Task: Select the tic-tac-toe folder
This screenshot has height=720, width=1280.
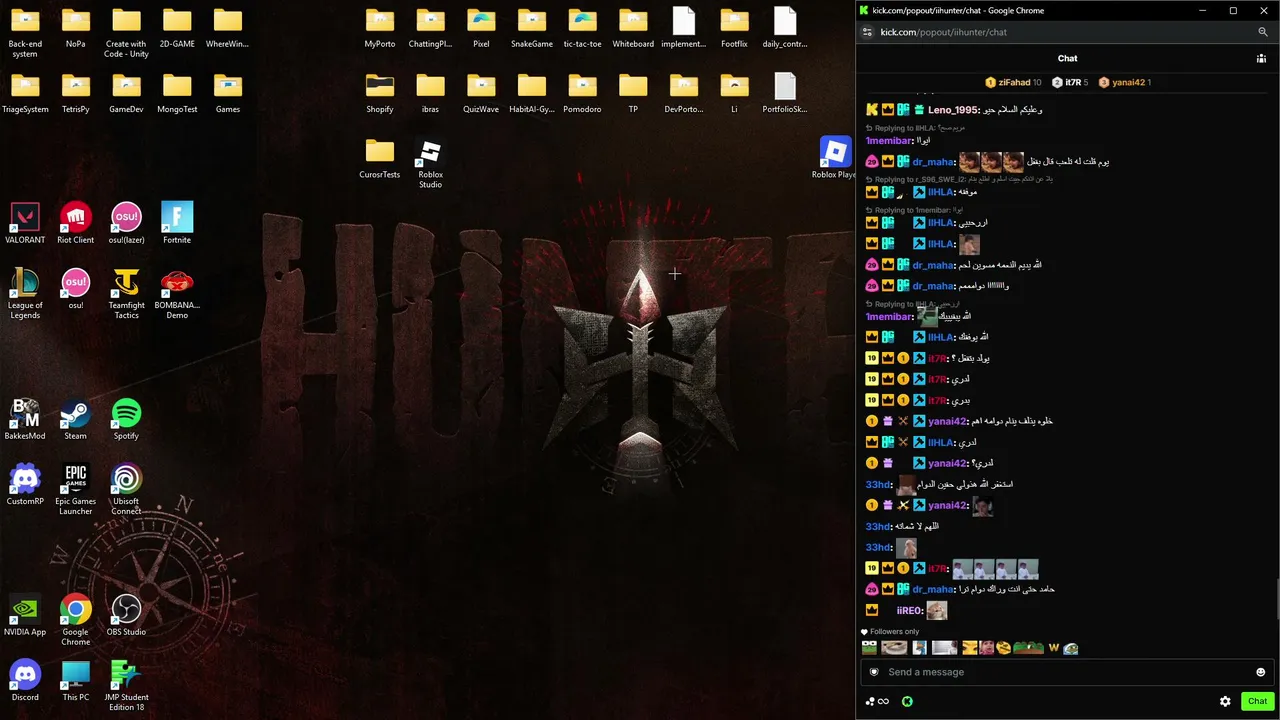Action: point(582,28)
